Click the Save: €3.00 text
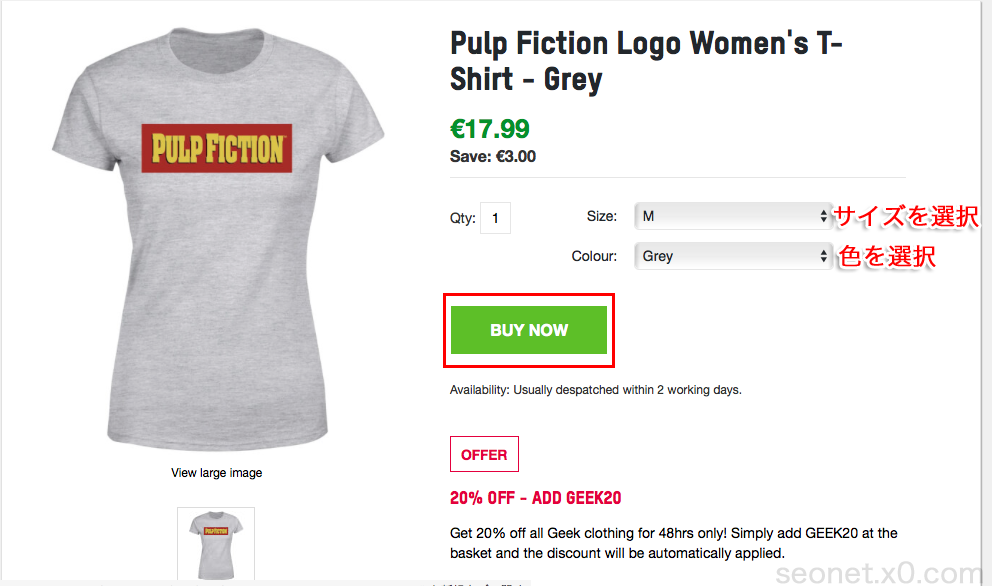 [x=493, y=157]
